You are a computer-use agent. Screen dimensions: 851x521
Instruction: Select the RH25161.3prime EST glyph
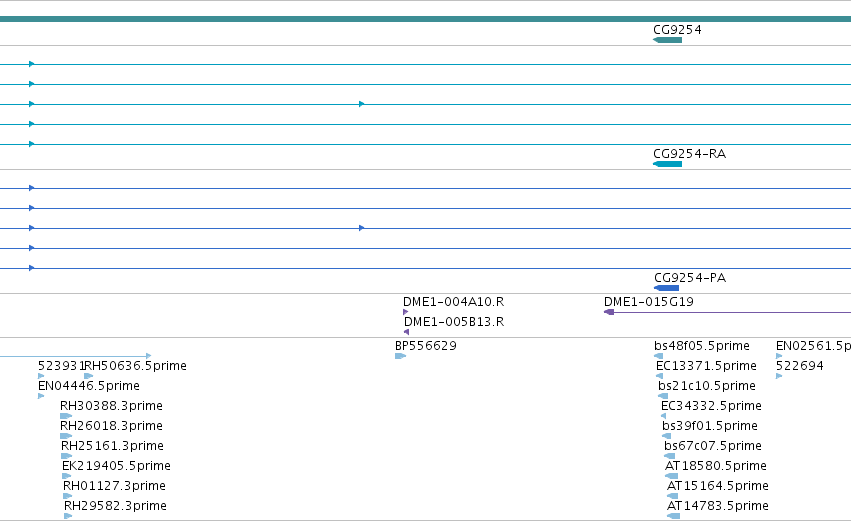[67, 456]
